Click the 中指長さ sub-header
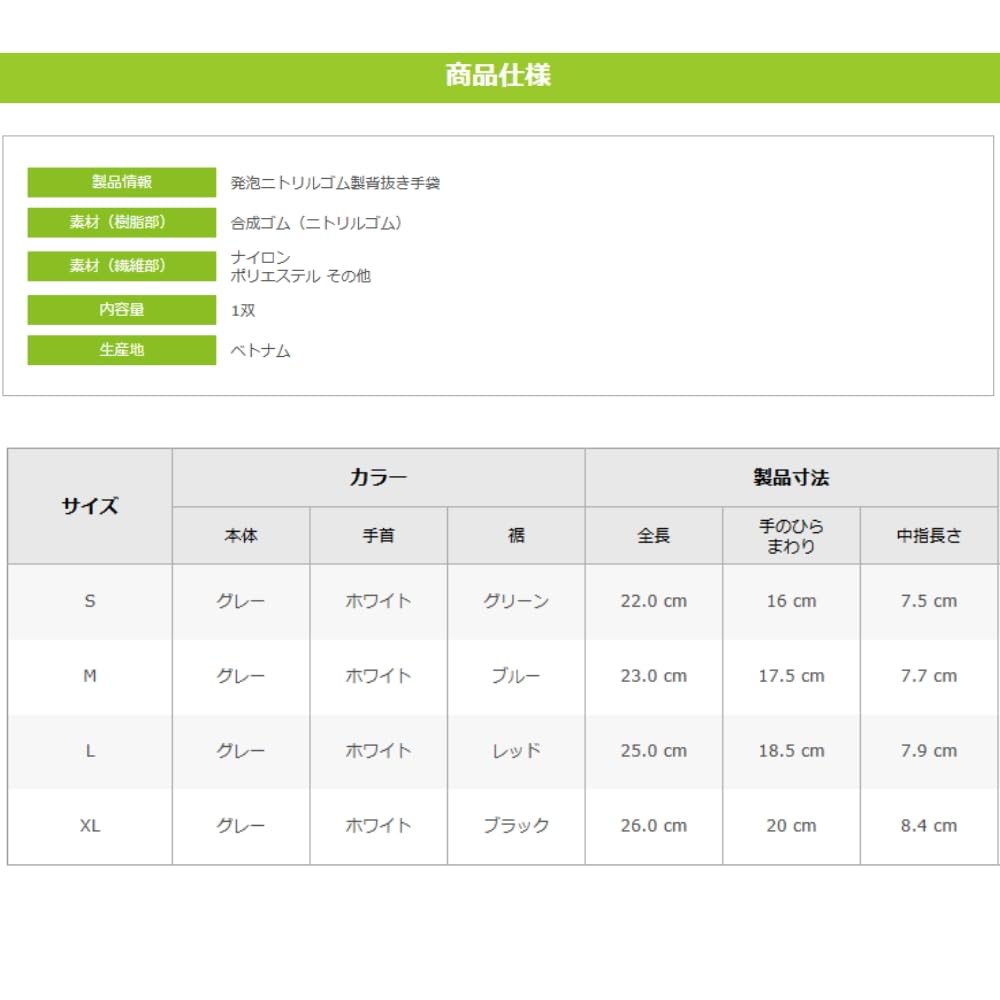Image resolution: width=1000 pixels, height=1000 pixels. click(928, 536)
